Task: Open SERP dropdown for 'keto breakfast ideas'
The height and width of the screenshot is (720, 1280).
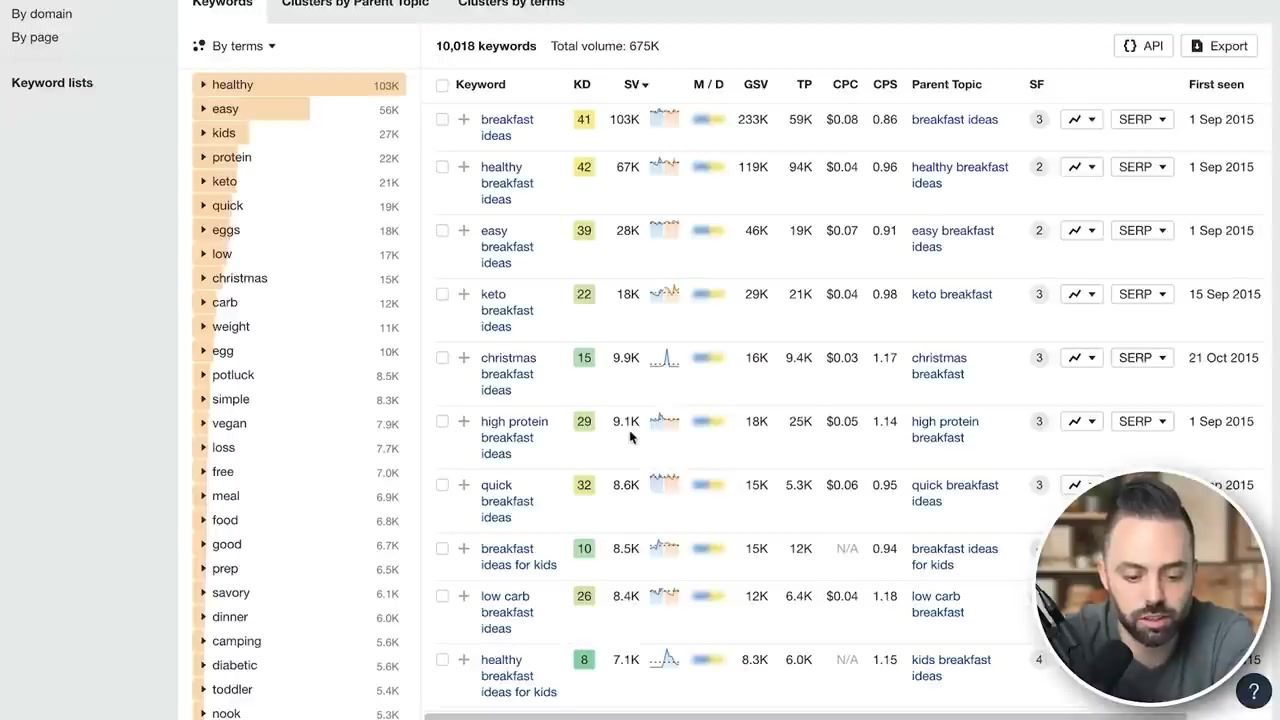Action: point(1142,294)
